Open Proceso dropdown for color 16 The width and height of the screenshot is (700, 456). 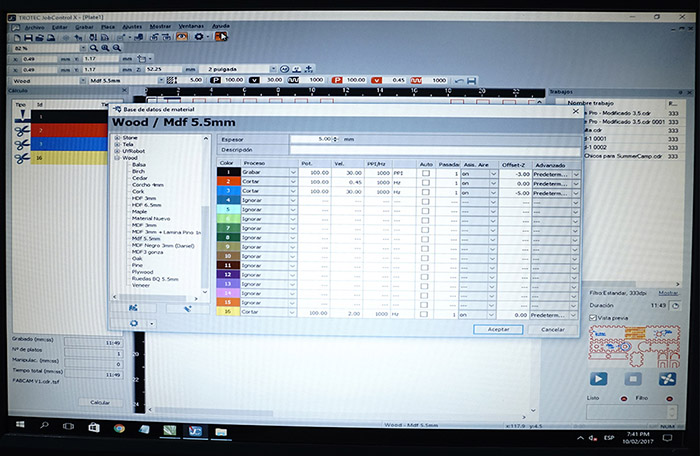click(x=292, y=313)
